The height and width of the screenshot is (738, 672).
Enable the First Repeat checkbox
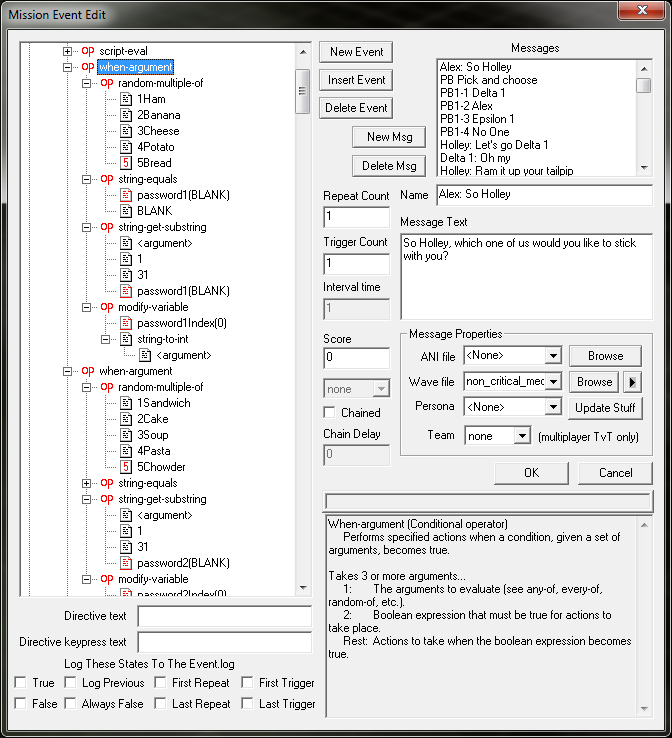[160, 682]
